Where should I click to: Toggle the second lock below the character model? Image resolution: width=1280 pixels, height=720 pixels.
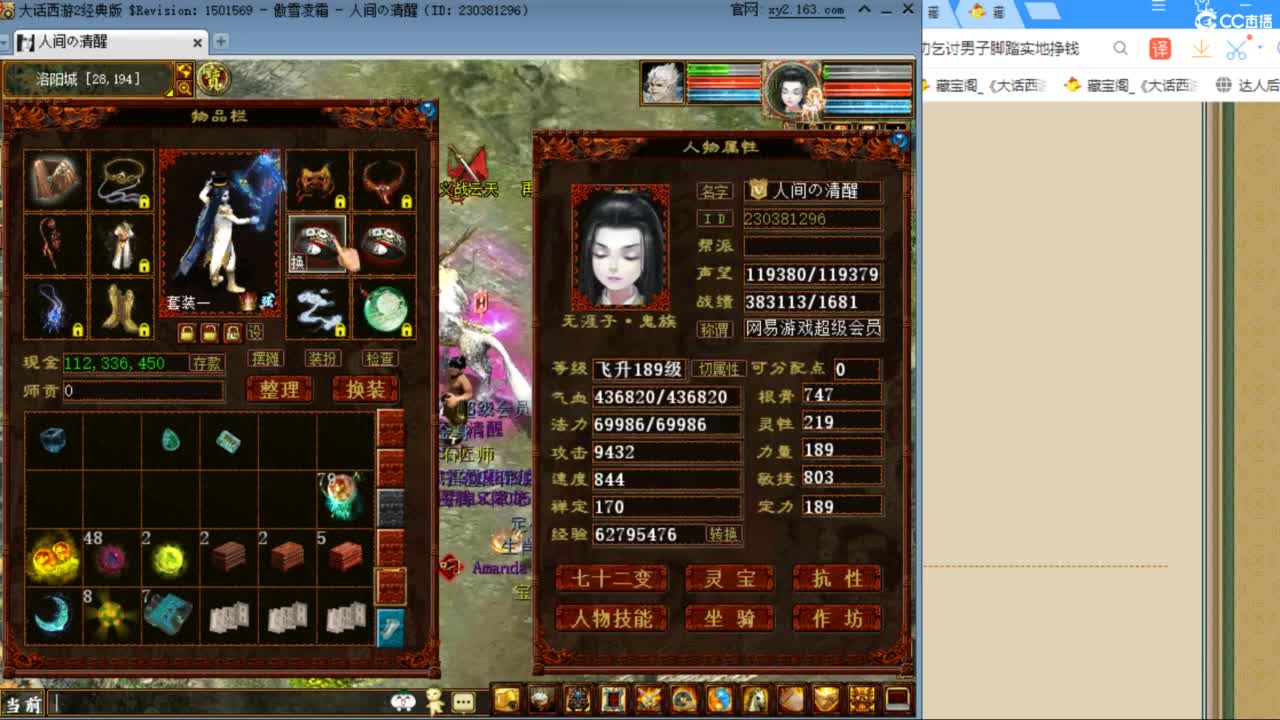(209, 332)
